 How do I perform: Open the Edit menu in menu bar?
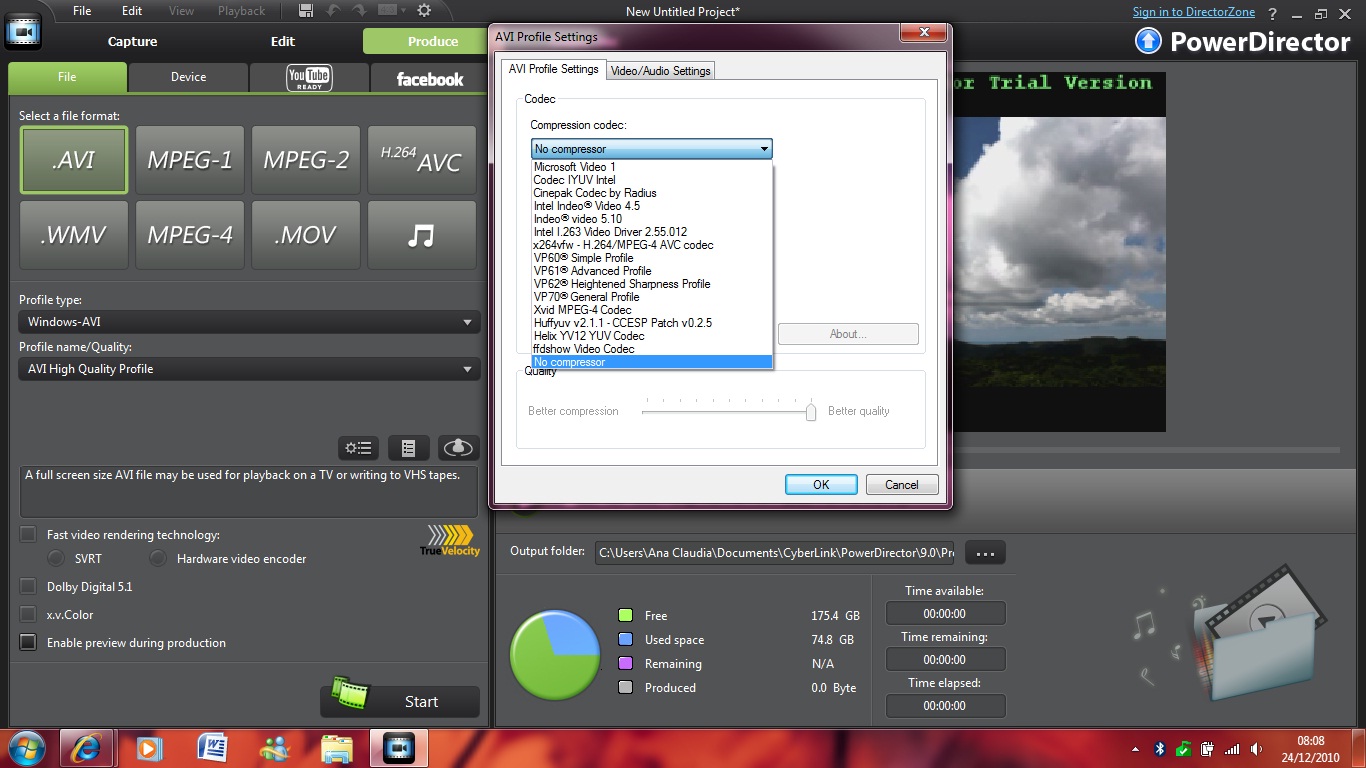pos(132,11)
